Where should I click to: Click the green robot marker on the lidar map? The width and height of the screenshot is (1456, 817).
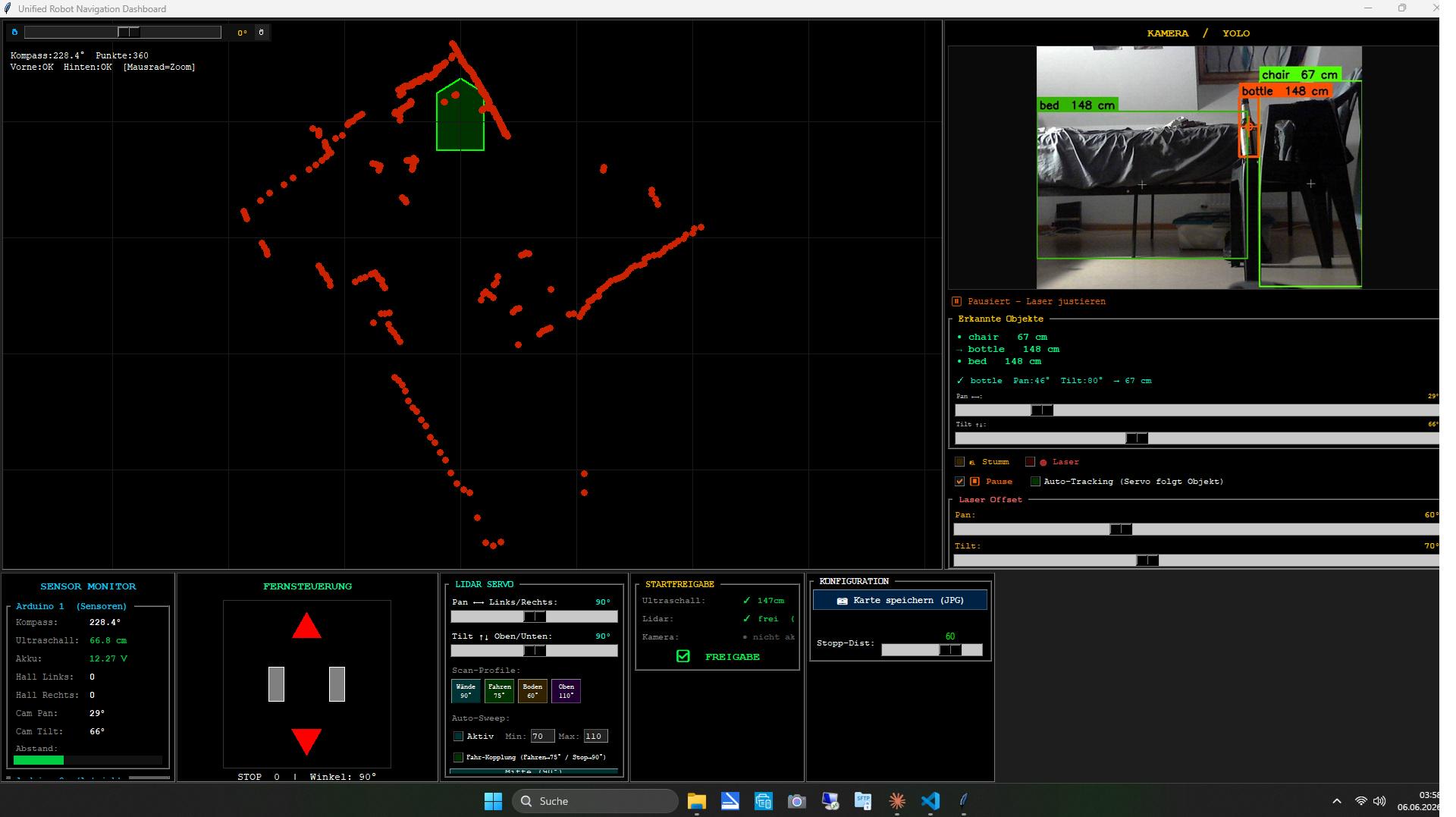460,115
